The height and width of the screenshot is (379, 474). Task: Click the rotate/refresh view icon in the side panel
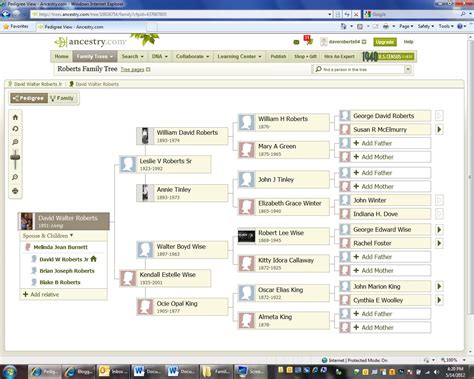click(15, 129)
